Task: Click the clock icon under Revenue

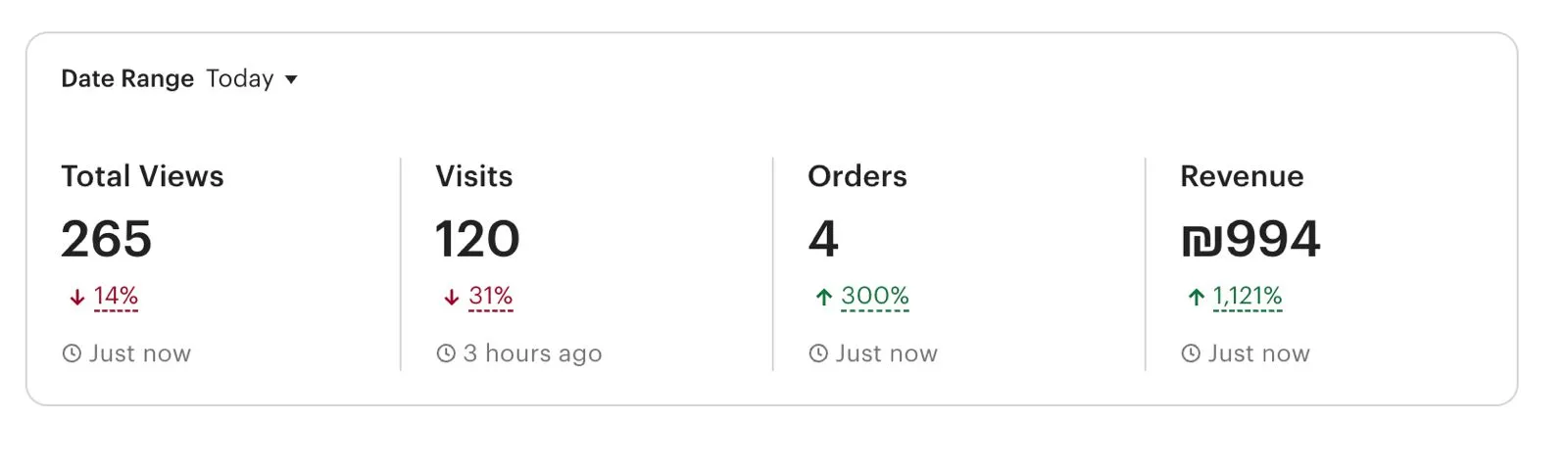Action: pyautogui.click(x=1191, y=353)
